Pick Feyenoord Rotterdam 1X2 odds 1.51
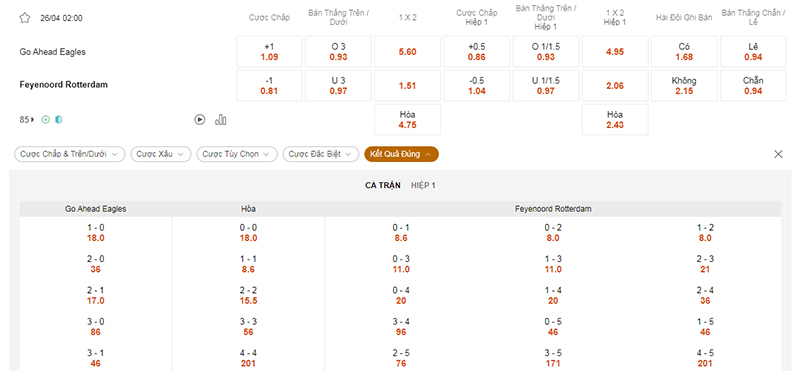Viewport: 800px width, 377px height. pos(408,86)
